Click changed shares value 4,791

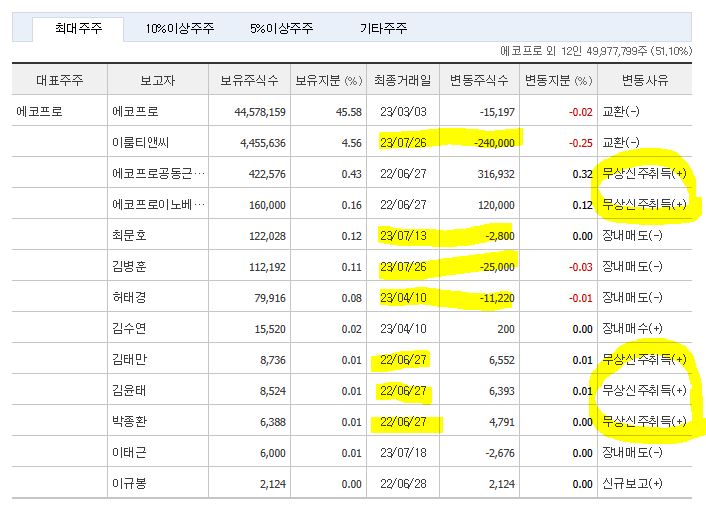(502, 422)
